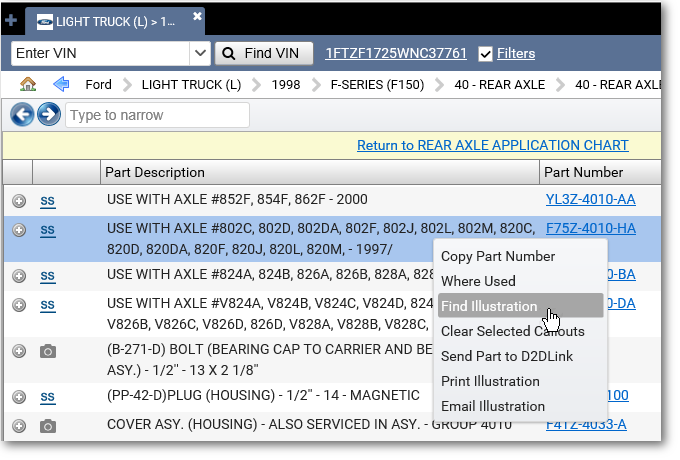Open part number YL3Z-4010-AA link

pos(590,199)
